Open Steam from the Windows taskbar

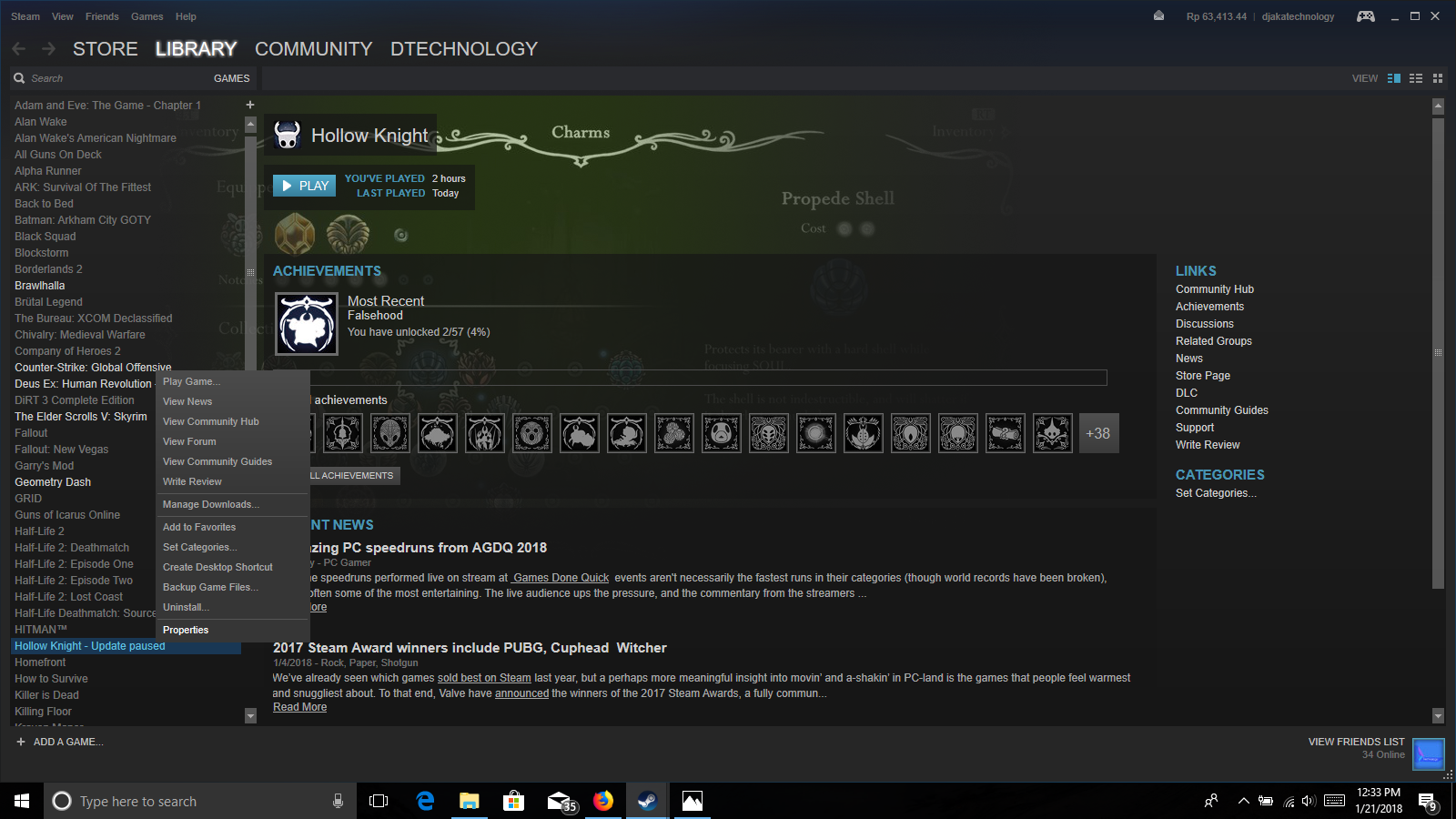pos(647,801)
